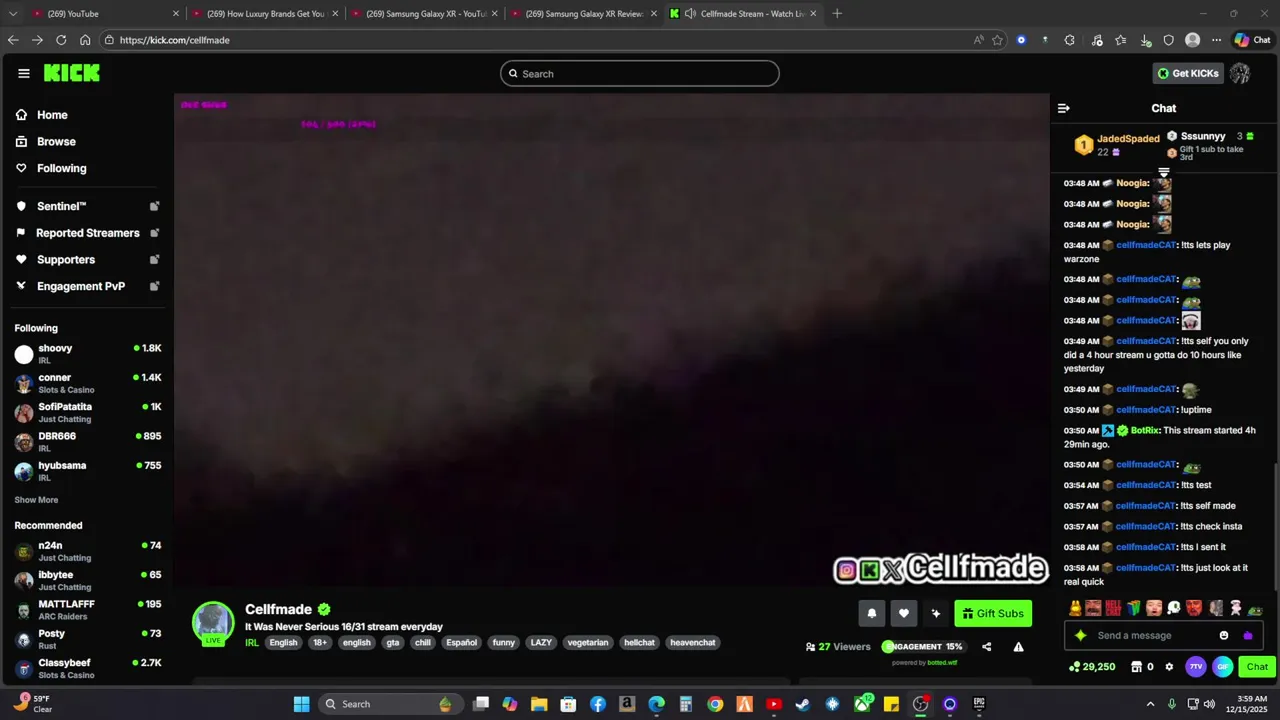Open chat settings gear
This screenshot has height=720, width=1280.
(1168, 667)
